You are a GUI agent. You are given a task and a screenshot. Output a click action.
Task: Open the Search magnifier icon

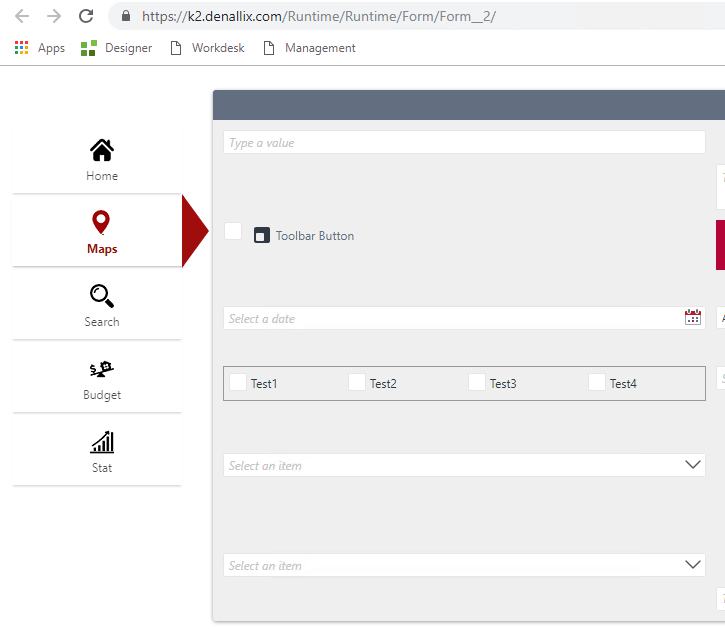(101, 295)
